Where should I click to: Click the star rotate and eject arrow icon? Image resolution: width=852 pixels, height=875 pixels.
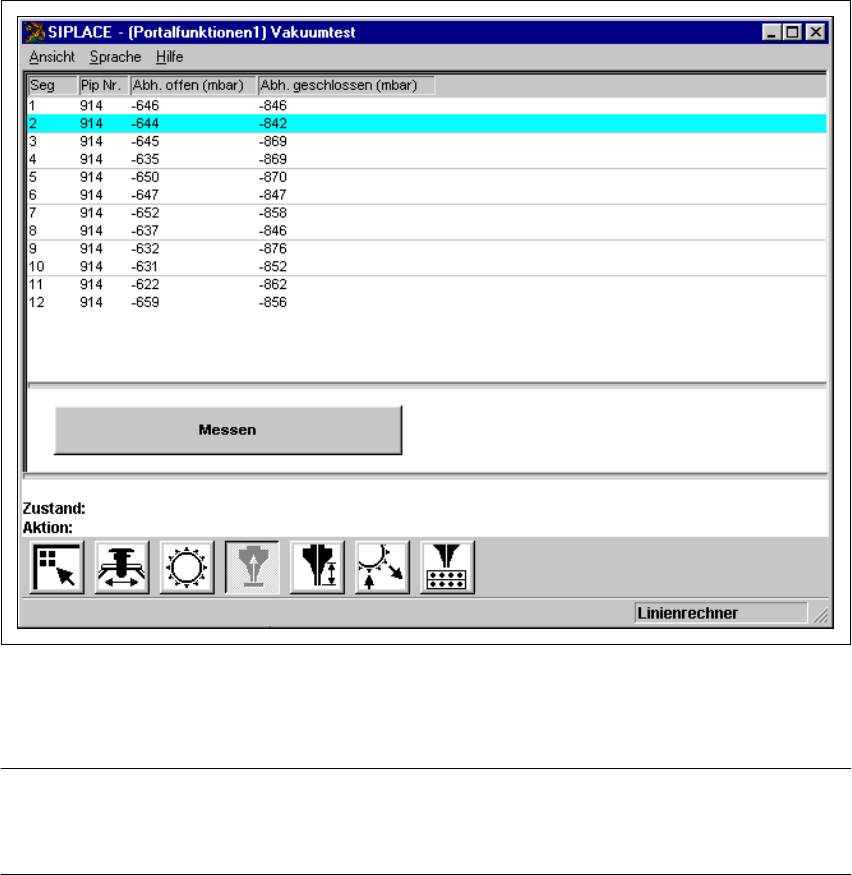coord(382,567)
